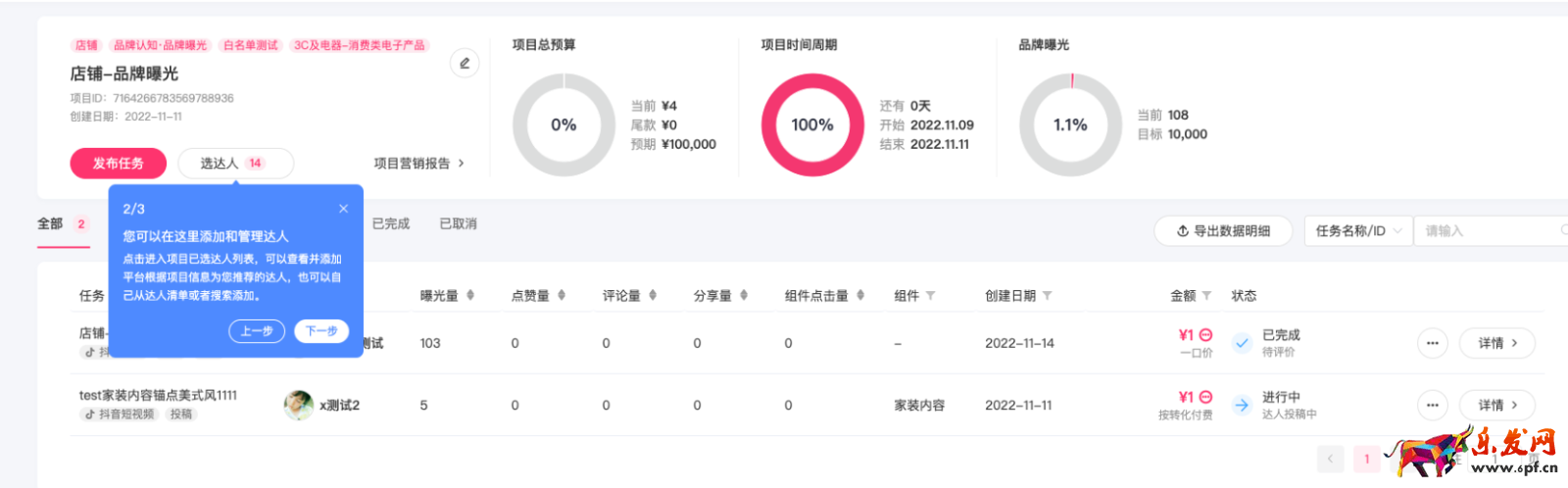Open filter for 创建日期 column
Image resolution: width=1568 pixels, height=488 pixels.
1047,296
